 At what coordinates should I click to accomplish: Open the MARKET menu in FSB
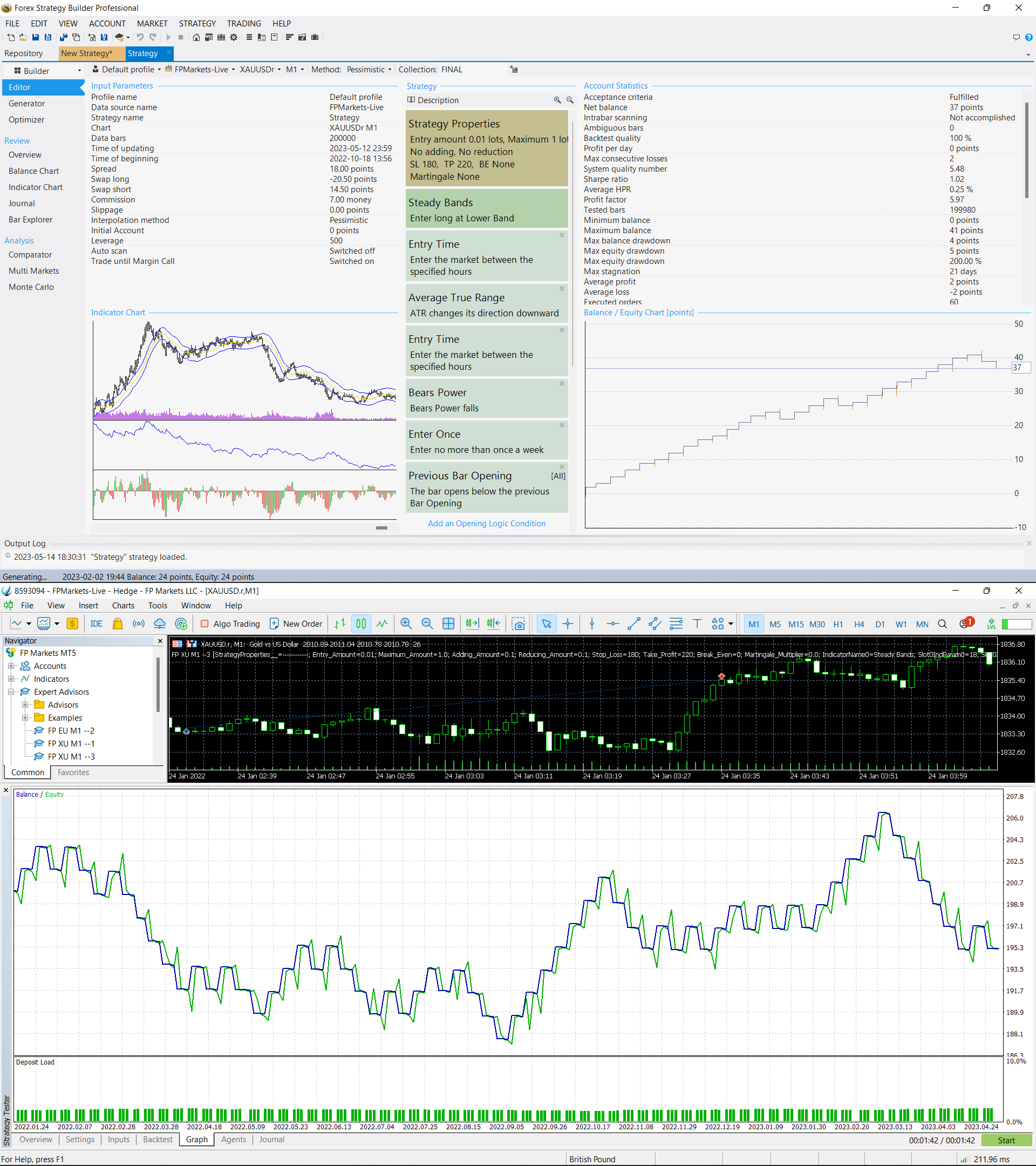[x=152, y=23]
